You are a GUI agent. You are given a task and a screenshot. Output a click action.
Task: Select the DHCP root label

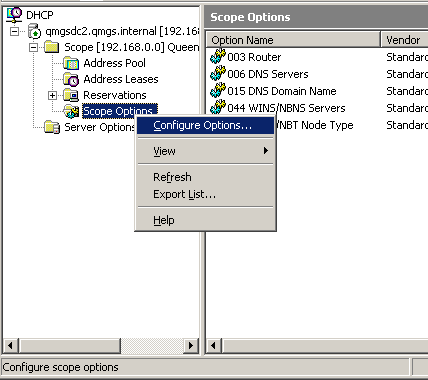click(40, 15)
